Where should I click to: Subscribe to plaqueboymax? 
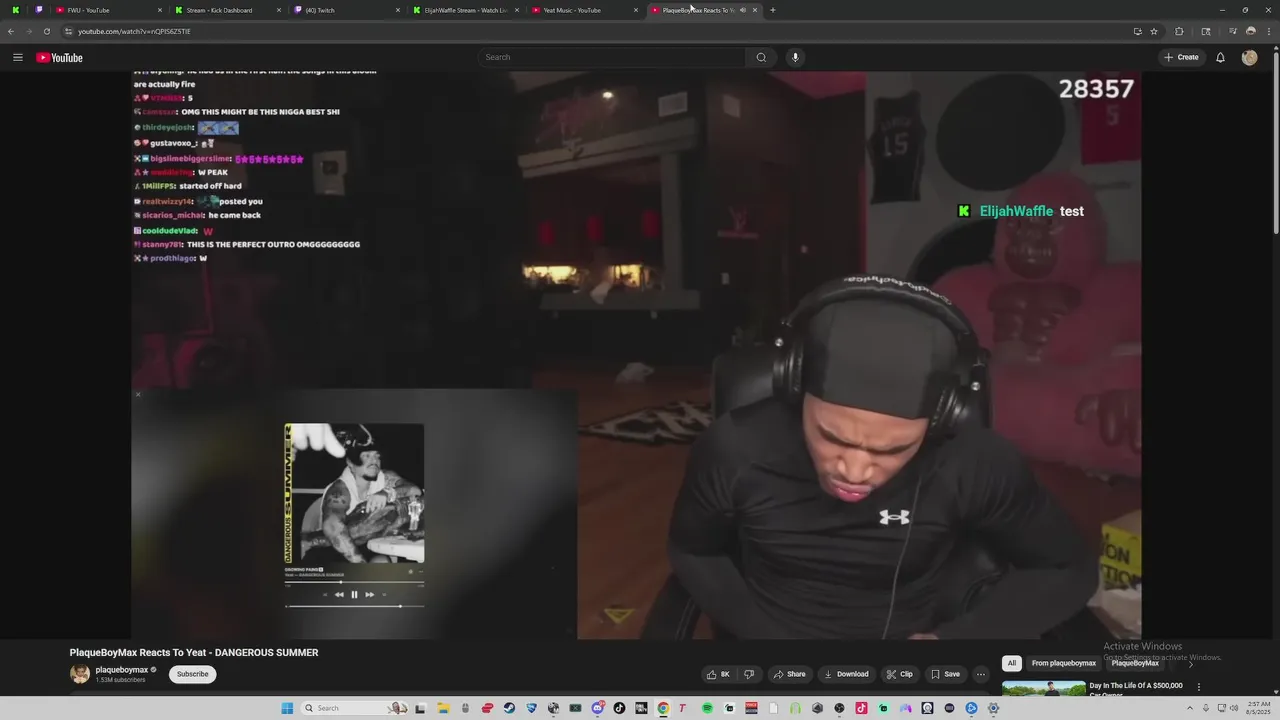click(x=192, y=674)
